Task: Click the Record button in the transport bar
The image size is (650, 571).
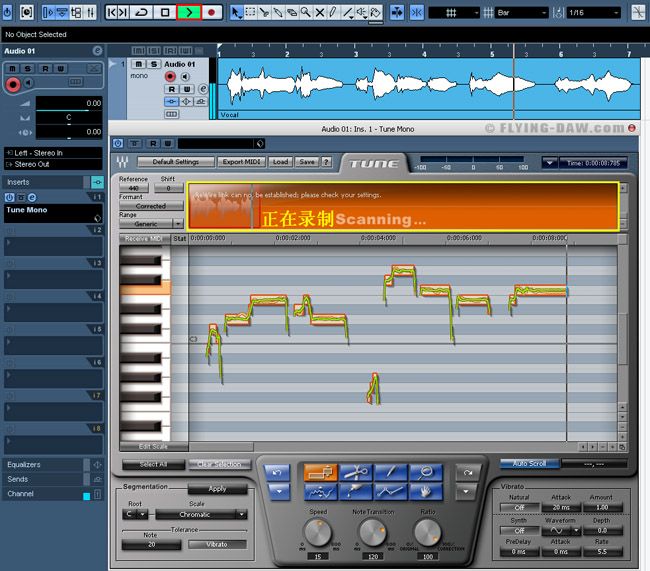Action: tap(212, 12)
